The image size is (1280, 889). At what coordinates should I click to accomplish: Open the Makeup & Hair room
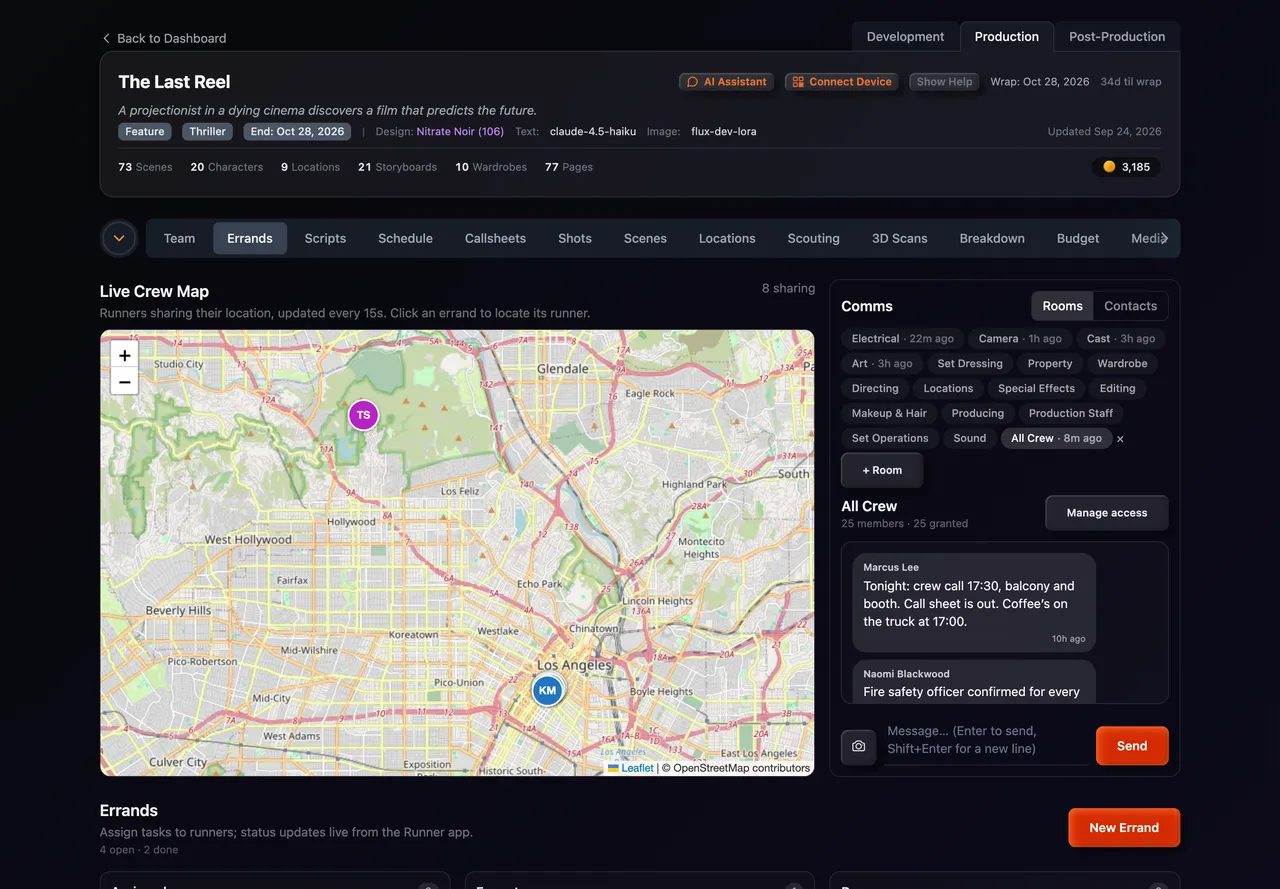889,414
